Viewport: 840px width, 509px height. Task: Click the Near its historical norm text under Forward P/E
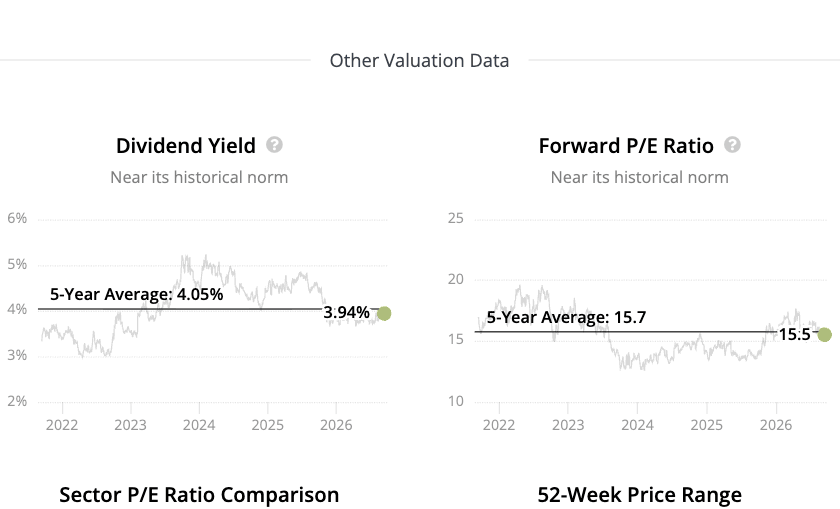click(x=640, y=177)
